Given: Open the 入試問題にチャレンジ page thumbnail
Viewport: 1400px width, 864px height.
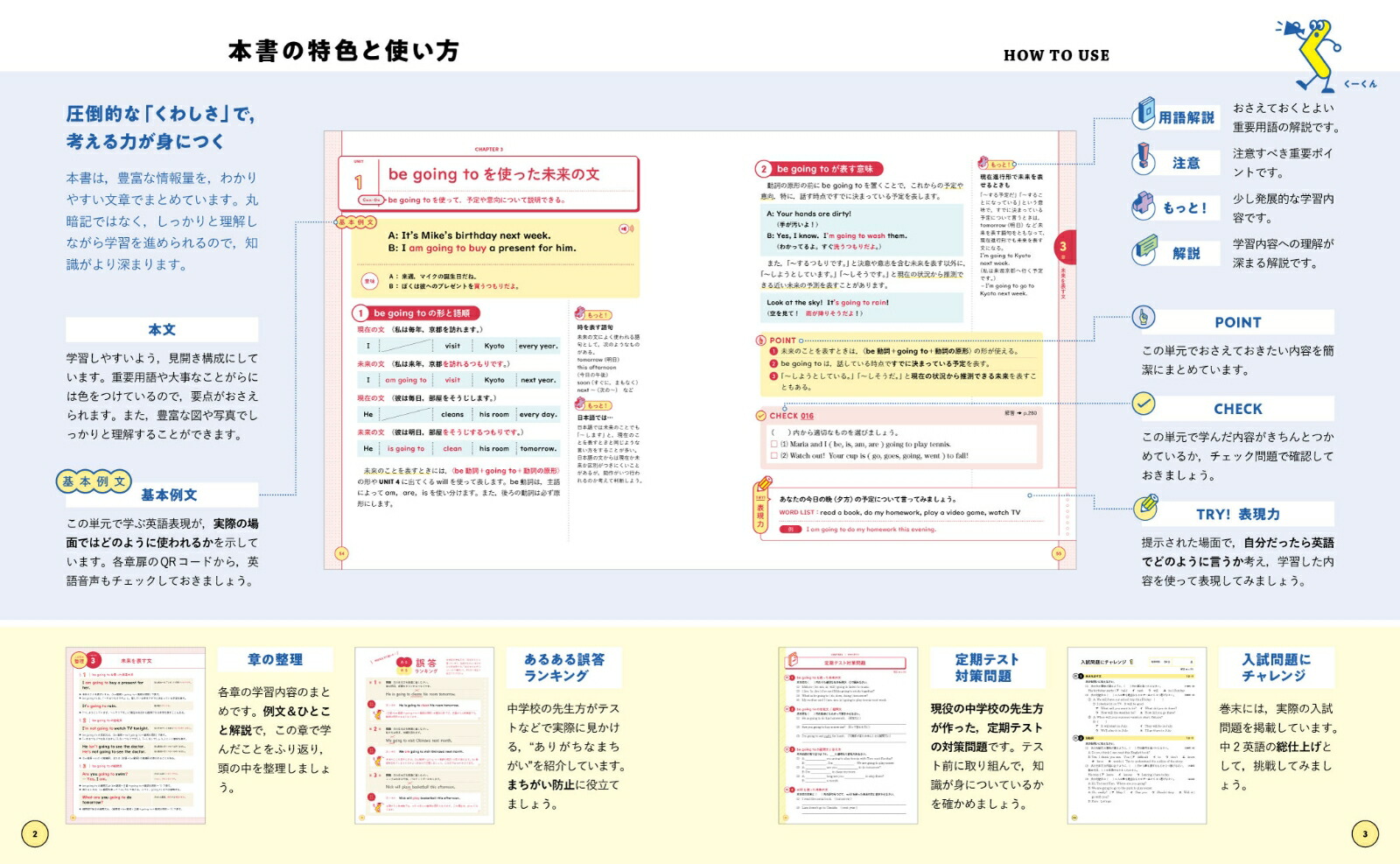Looking at the screenshot, I should tap(1137, 735).
